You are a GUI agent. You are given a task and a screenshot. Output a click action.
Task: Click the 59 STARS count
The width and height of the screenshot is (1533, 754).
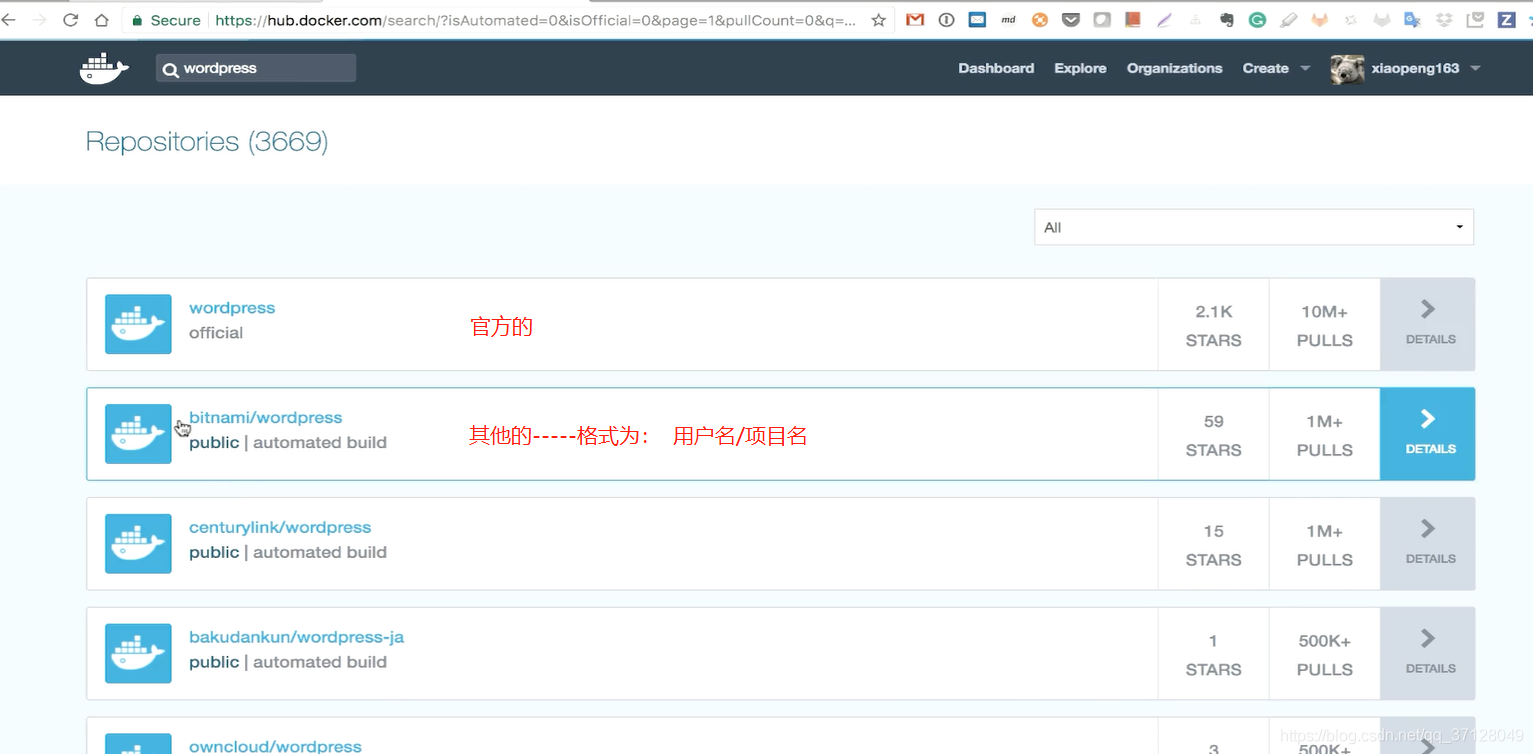[1213, 435]
